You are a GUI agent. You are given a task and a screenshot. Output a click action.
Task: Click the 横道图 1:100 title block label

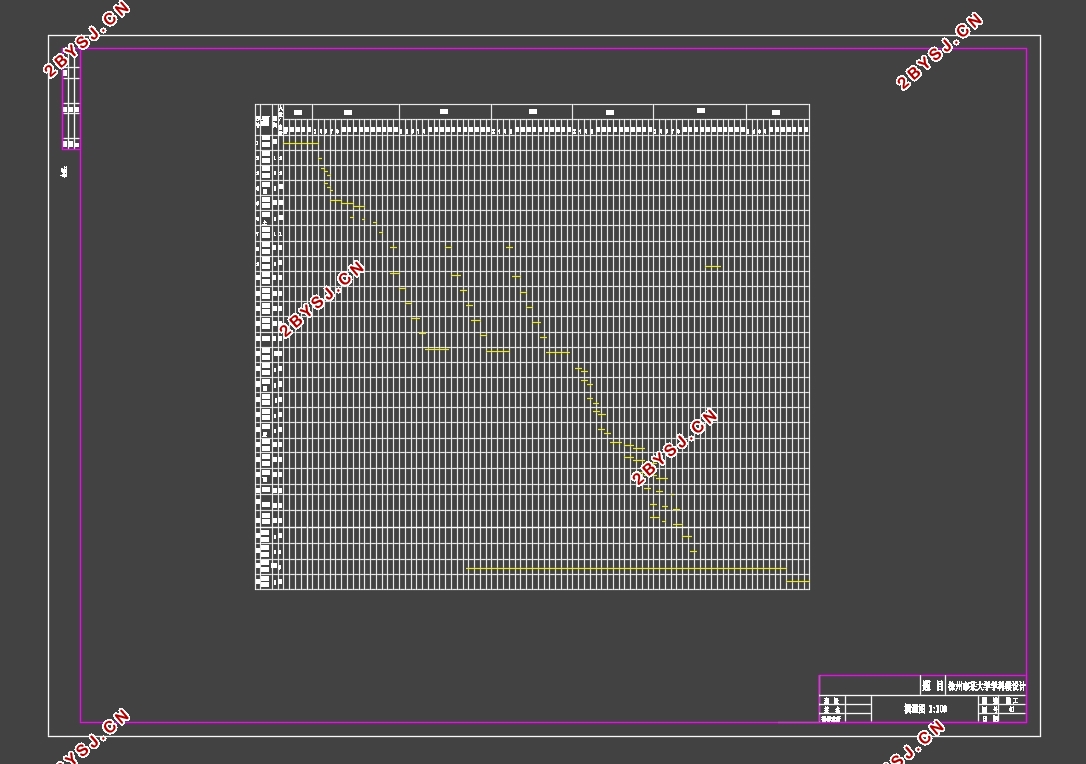coord(925,709)
